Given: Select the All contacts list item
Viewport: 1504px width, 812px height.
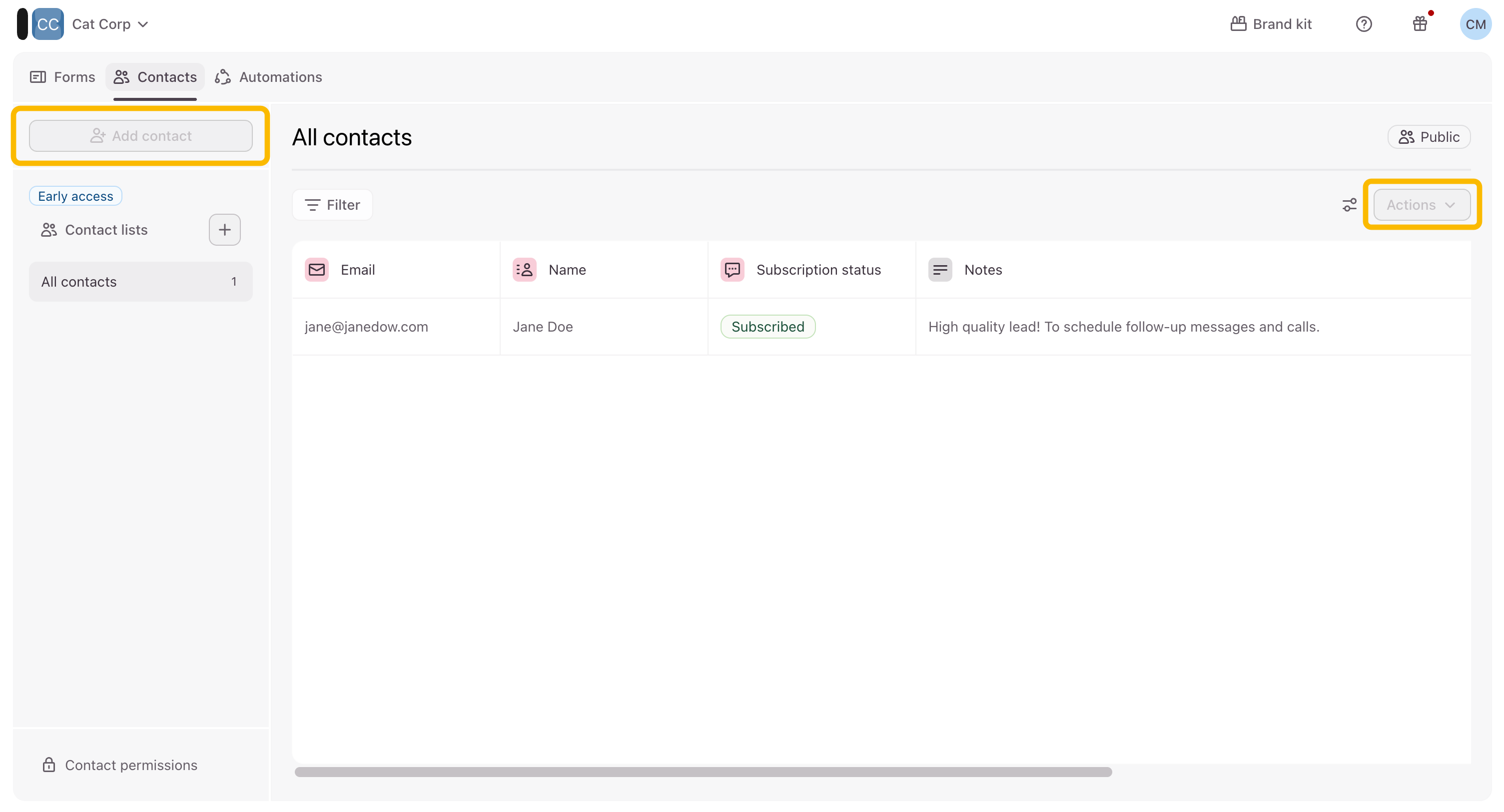Looking at the screenshot, I should click(x=140, y=282).
